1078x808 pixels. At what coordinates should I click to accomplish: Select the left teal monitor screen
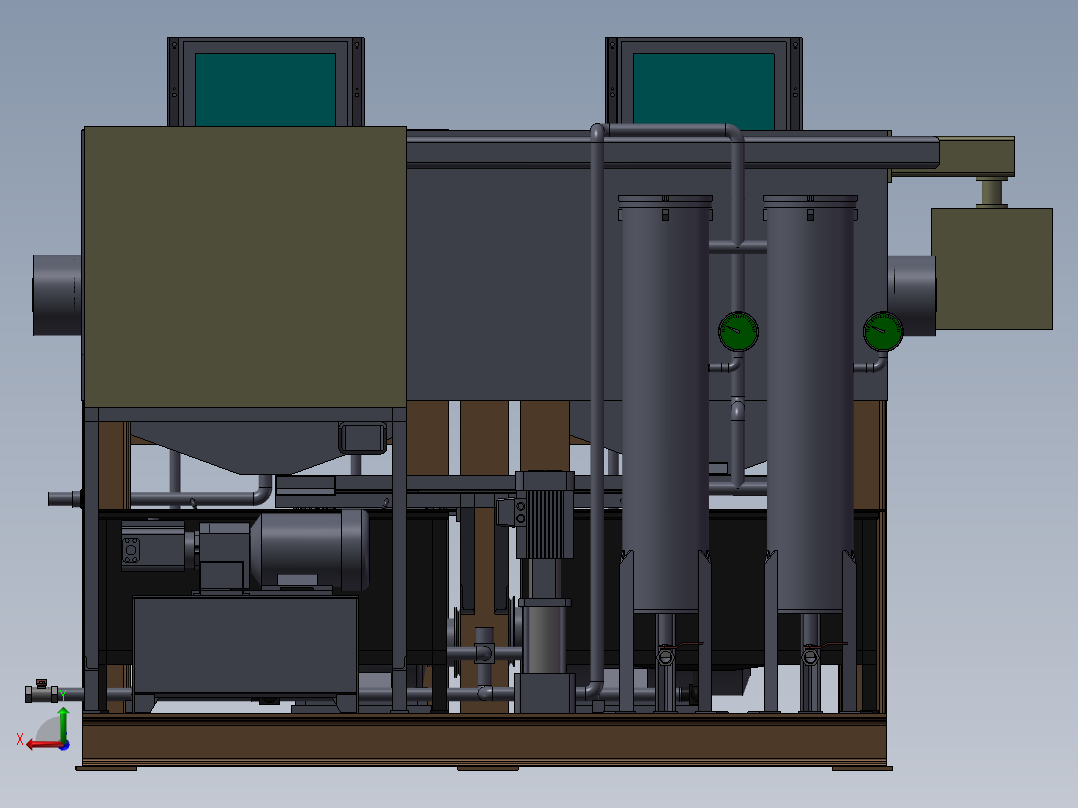coord(265,89)
